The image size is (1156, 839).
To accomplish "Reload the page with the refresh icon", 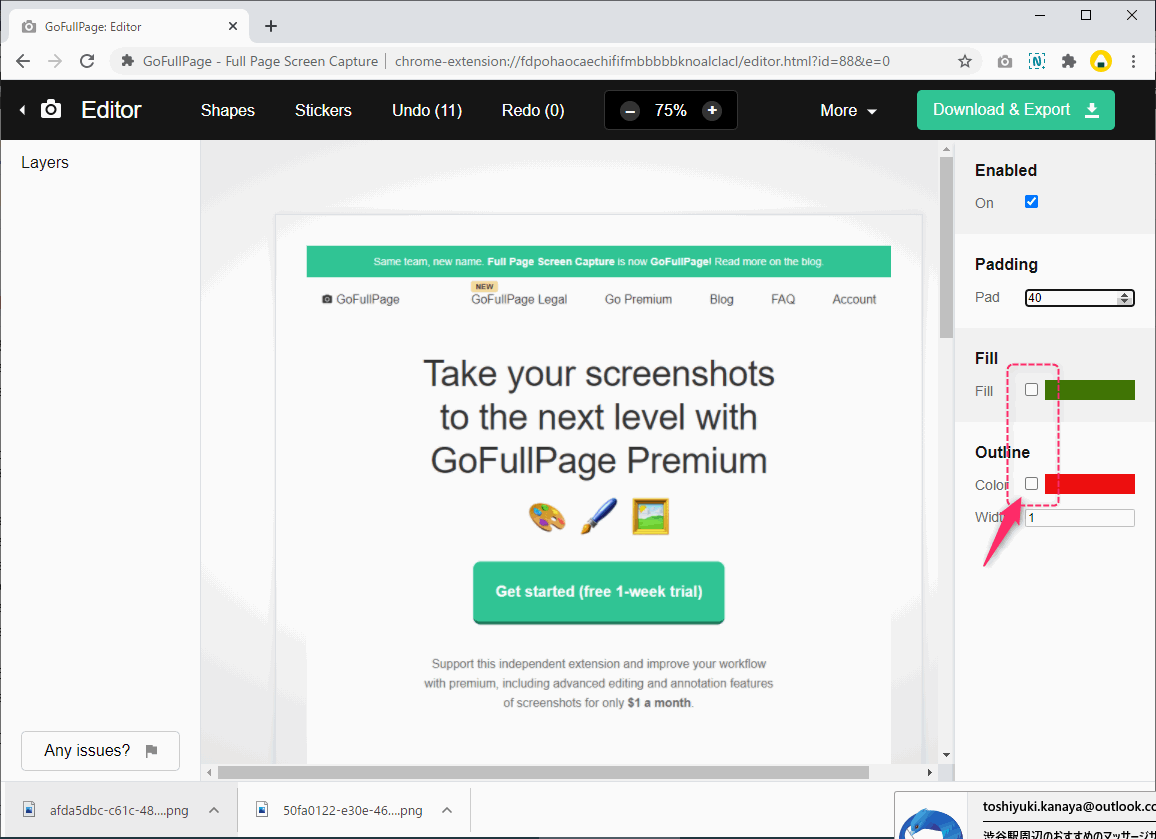I will (x=87, y=61).
